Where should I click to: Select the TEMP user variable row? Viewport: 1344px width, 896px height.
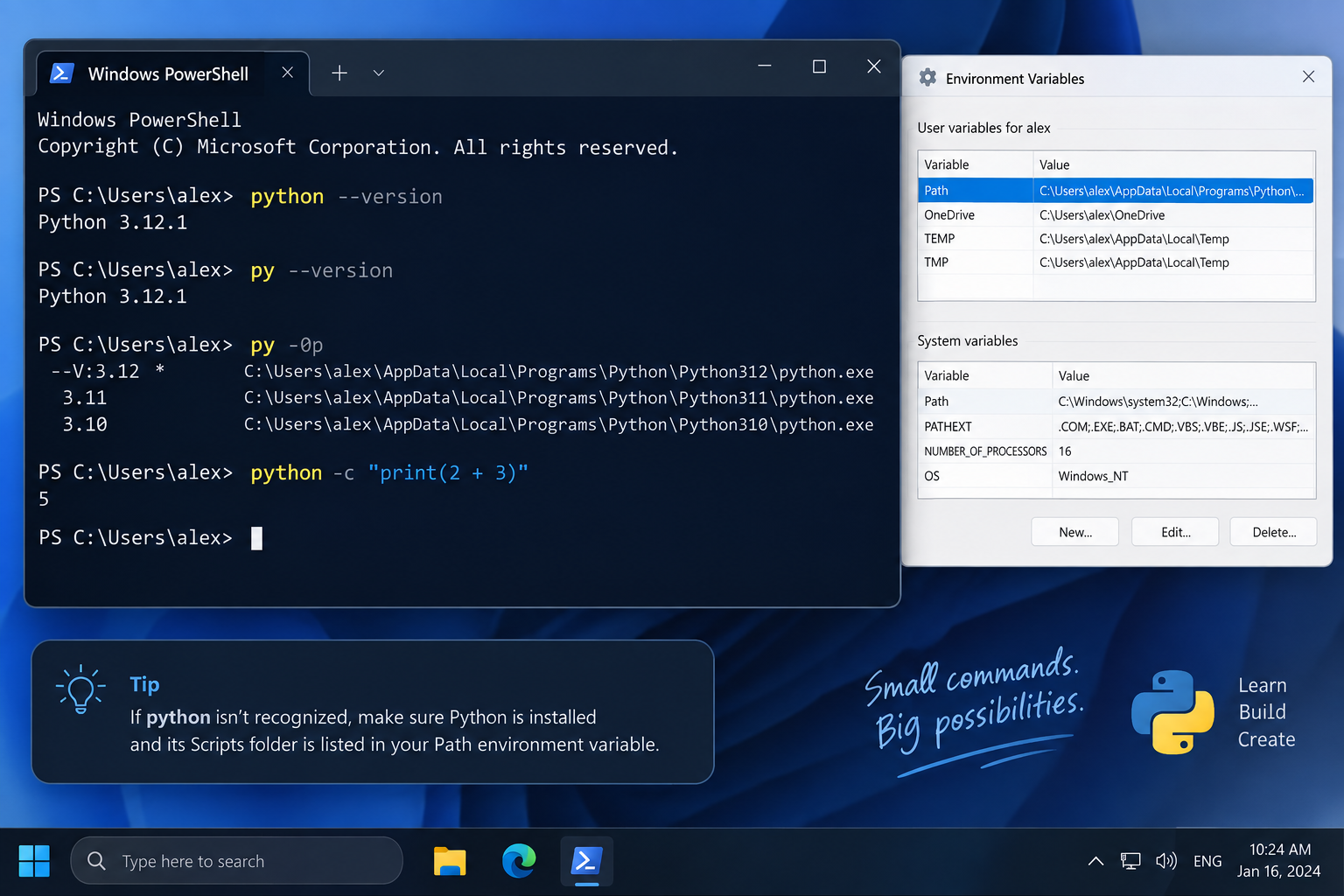pos(1116,239)
